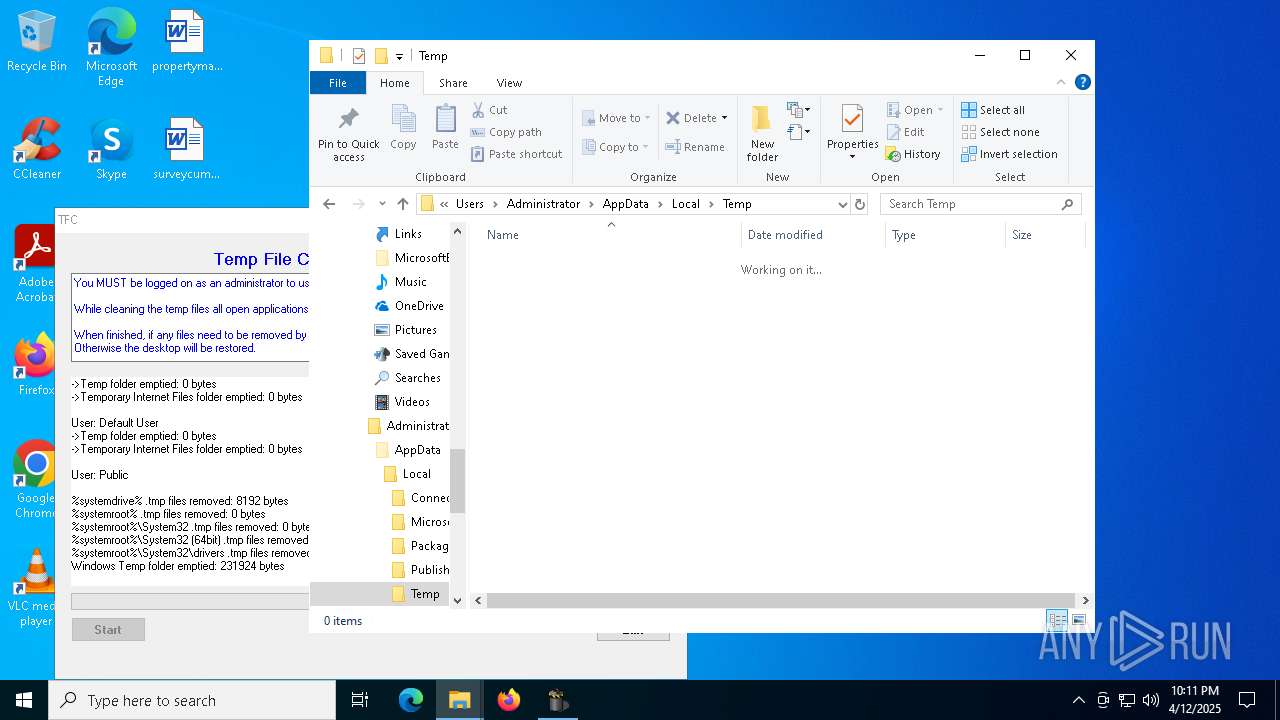1280x720 pixels.
Task: Open the File menu tab
Action: tap(338, 83)
